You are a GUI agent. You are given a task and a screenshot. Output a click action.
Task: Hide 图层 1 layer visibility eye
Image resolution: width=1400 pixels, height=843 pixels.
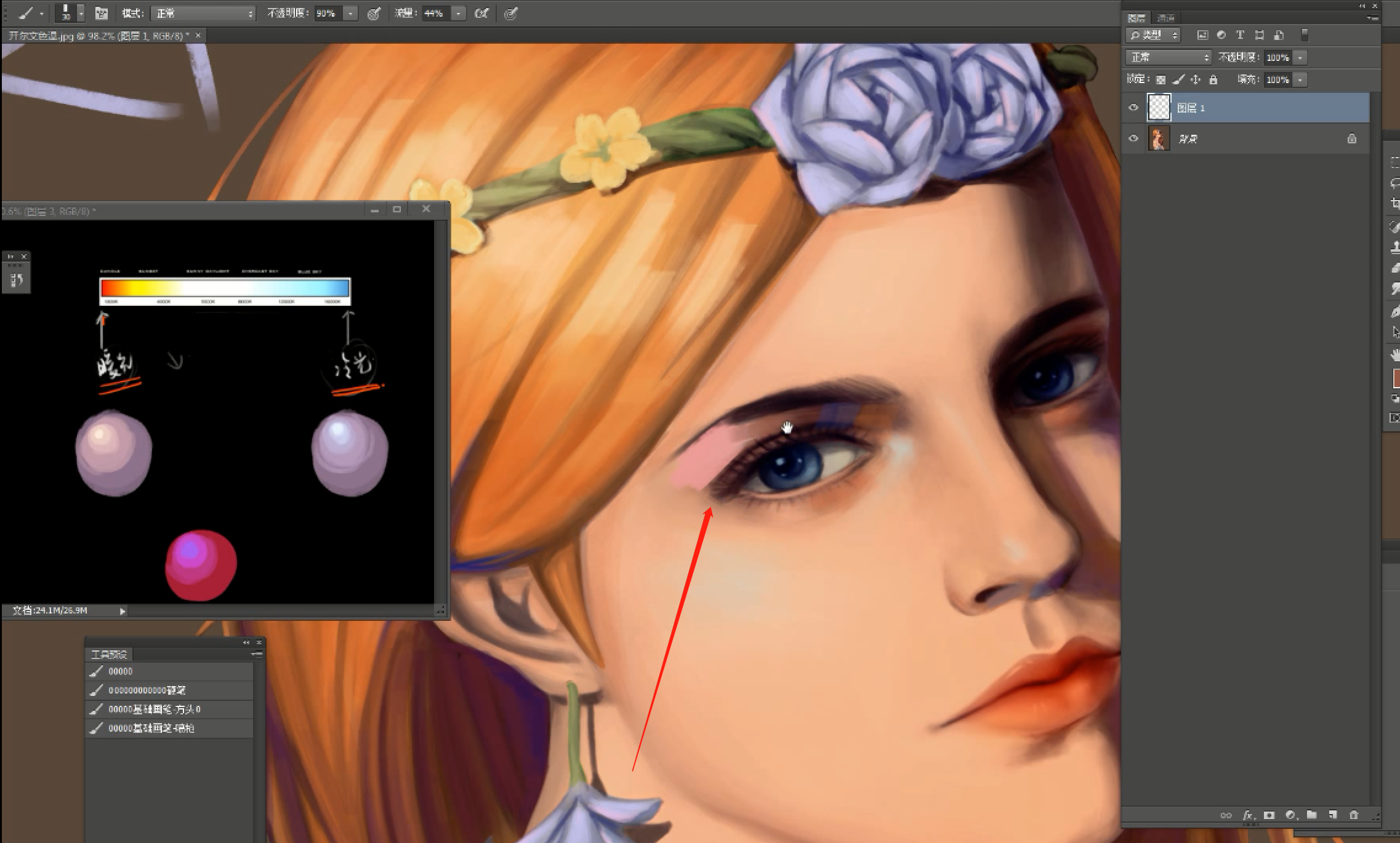(x=1133, y=108)
